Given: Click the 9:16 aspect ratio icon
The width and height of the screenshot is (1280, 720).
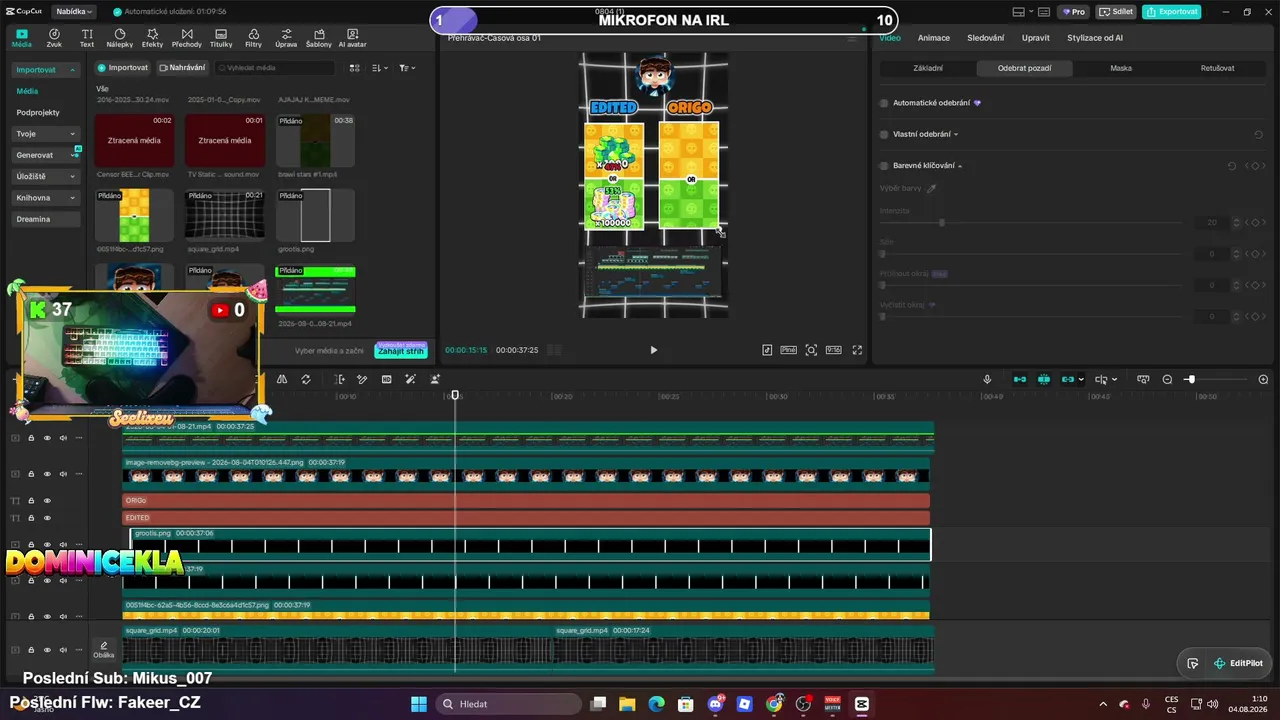Looking at the screenshot, I should (834, 350).
